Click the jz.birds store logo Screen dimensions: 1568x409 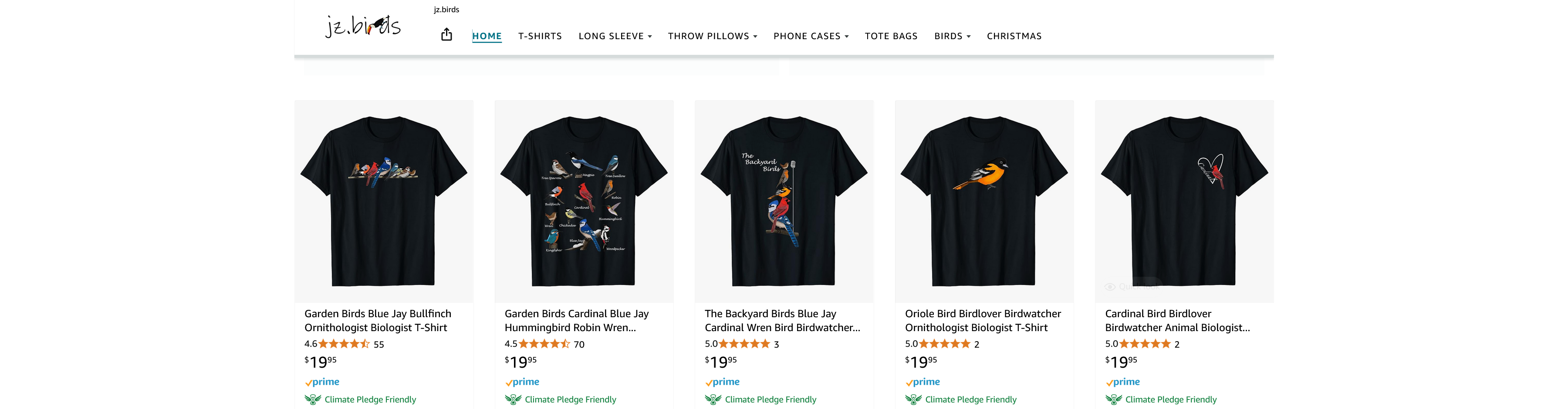point(363,27)
